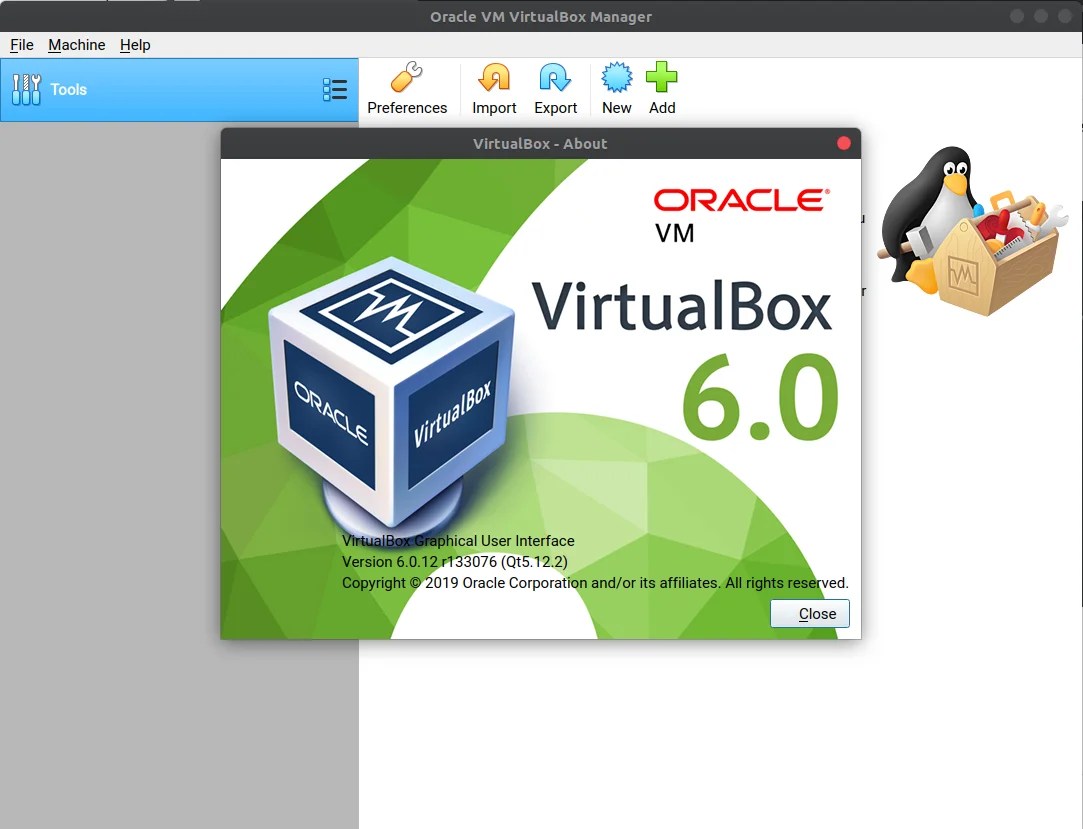Viewport: 1083px width, 829px height.
Task: Click the Export appliance icon
Action: [555, 77]
